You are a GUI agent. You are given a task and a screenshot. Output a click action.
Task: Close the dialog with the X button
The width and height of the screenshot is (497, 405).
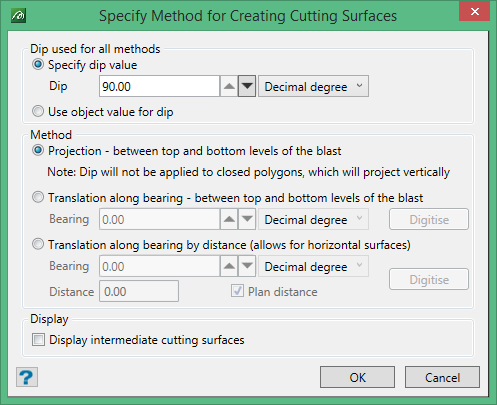475,12
